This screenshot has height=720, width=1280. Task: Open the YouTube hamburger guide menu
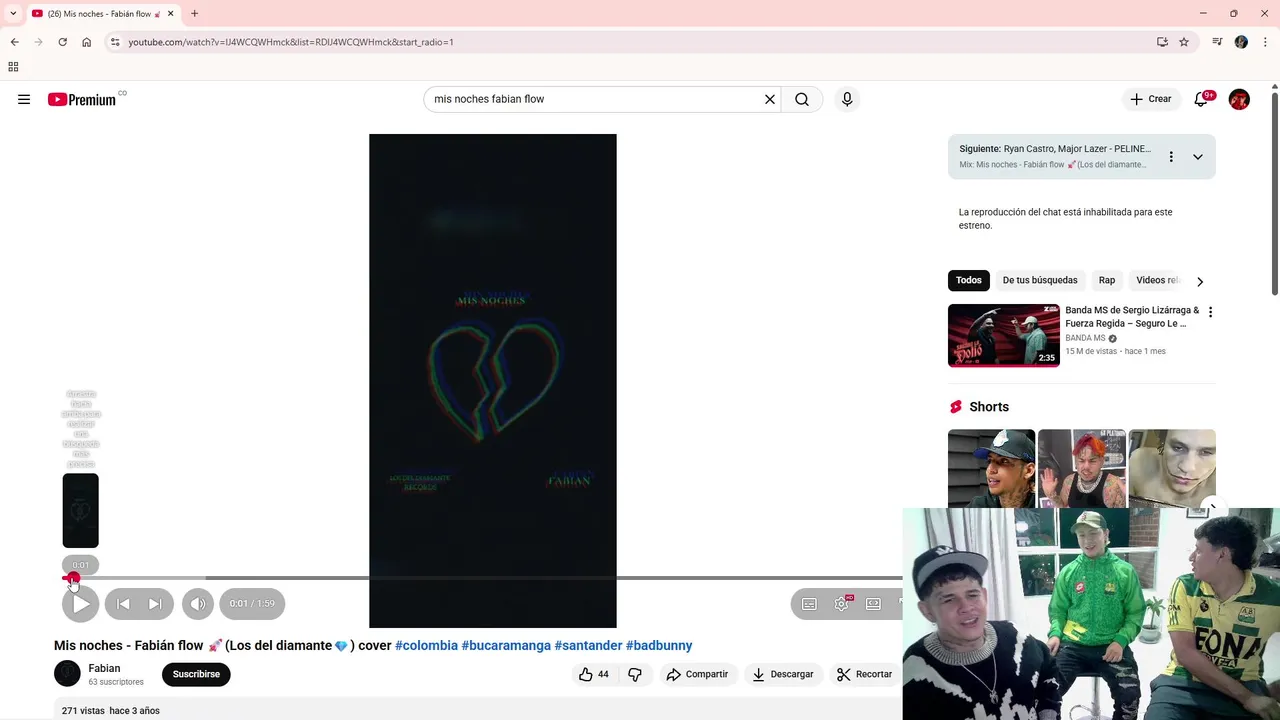pyautogui.click(x=24, y=99)
